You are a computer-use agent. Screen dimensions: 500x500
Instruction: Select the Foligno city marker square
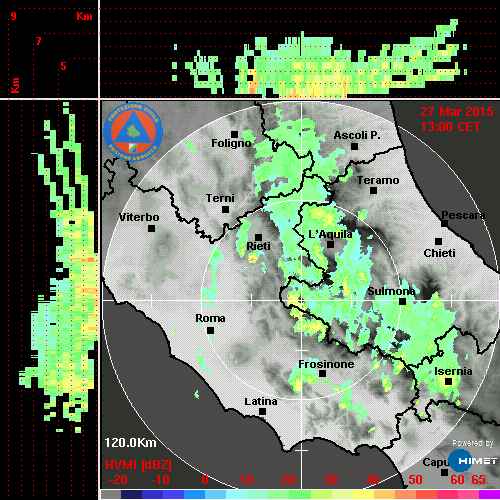(235, 134)
